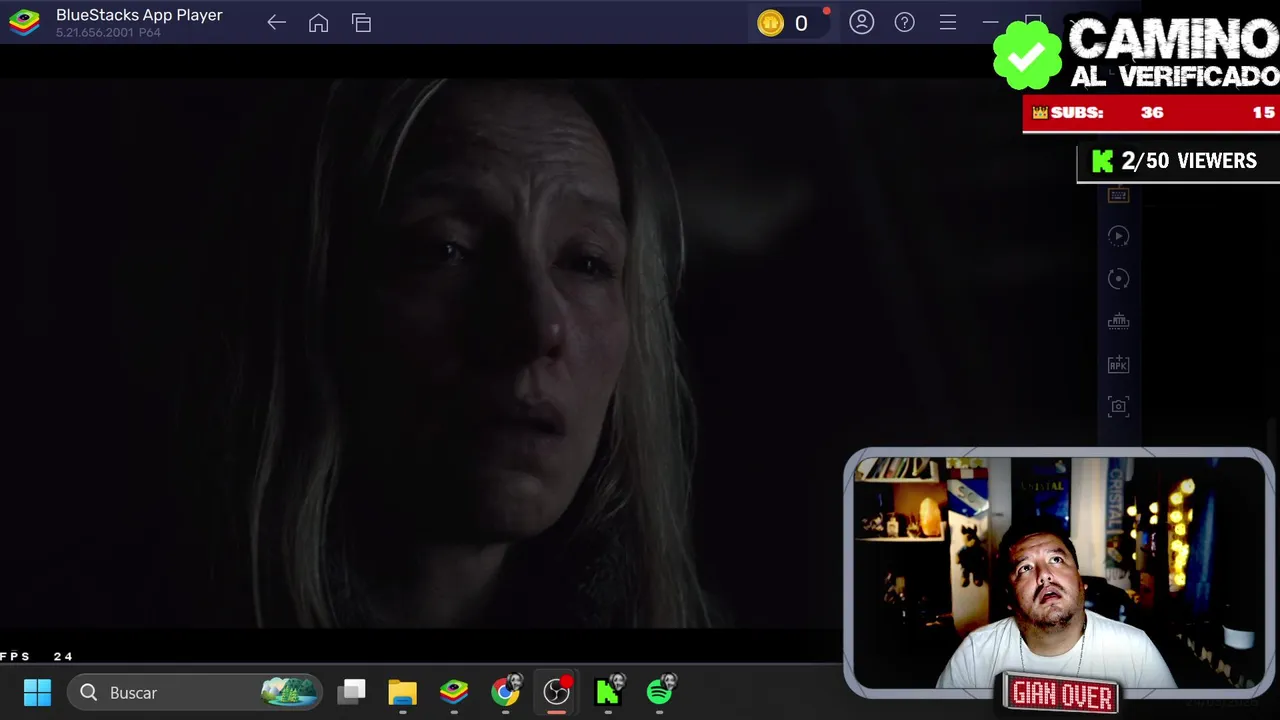Click the BlueStacks App Player title text
1280x720 pixels.
pos(139,15)
